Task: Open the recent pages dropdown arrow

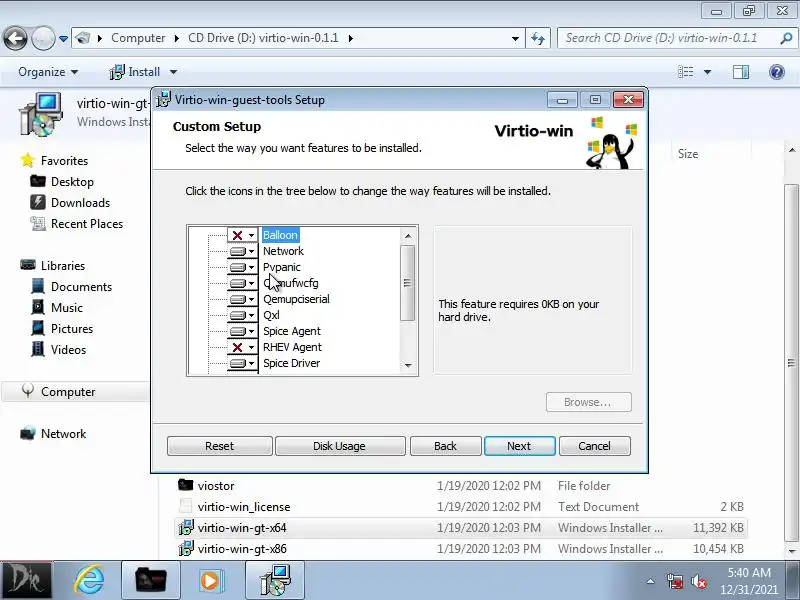Action: click(63, 38)
